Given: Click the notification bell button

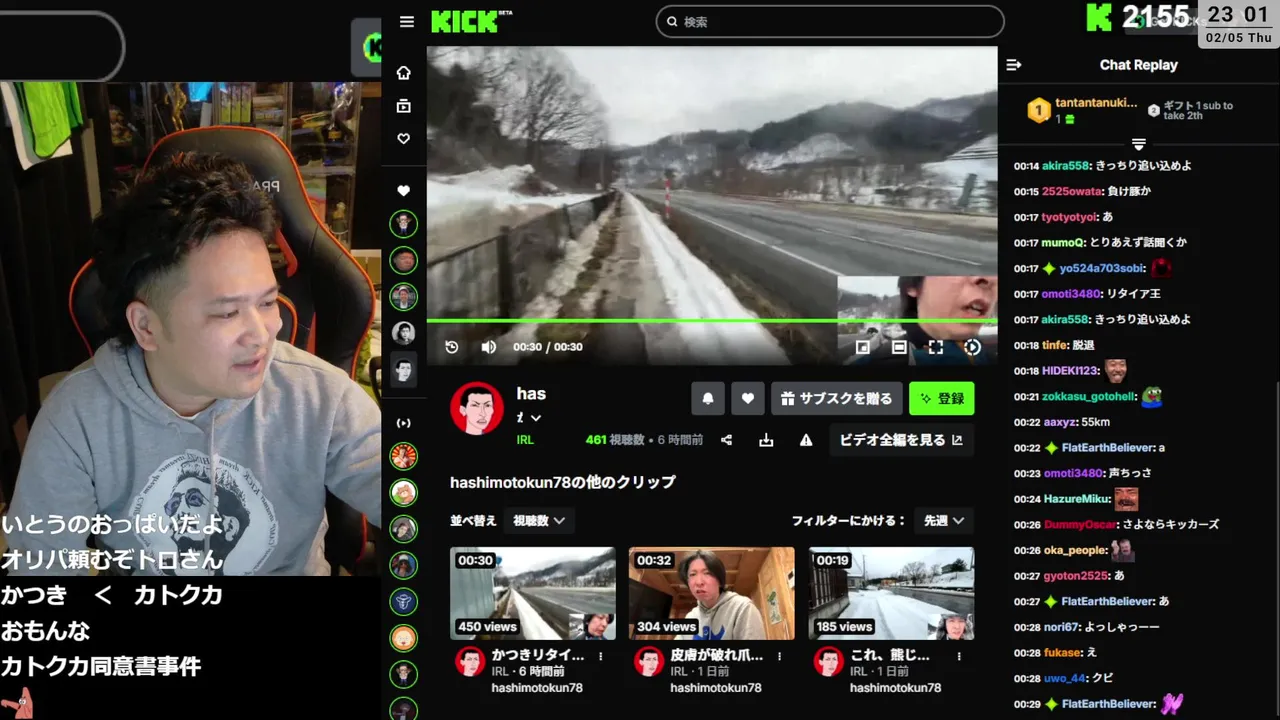Looking at the screenshot, I should pos(708,398).
